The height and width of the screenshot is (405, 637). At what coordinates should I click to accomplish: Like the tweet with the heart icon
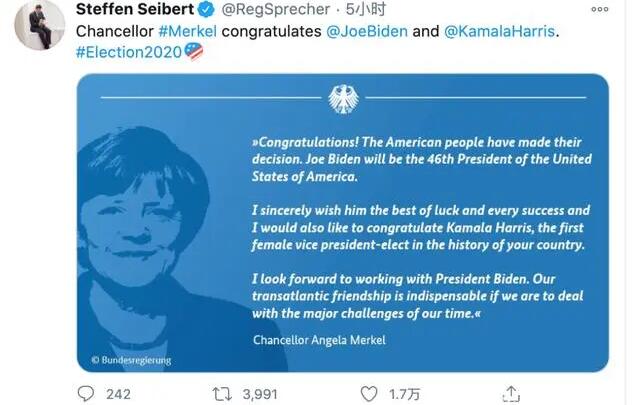(x=370, y=393)
